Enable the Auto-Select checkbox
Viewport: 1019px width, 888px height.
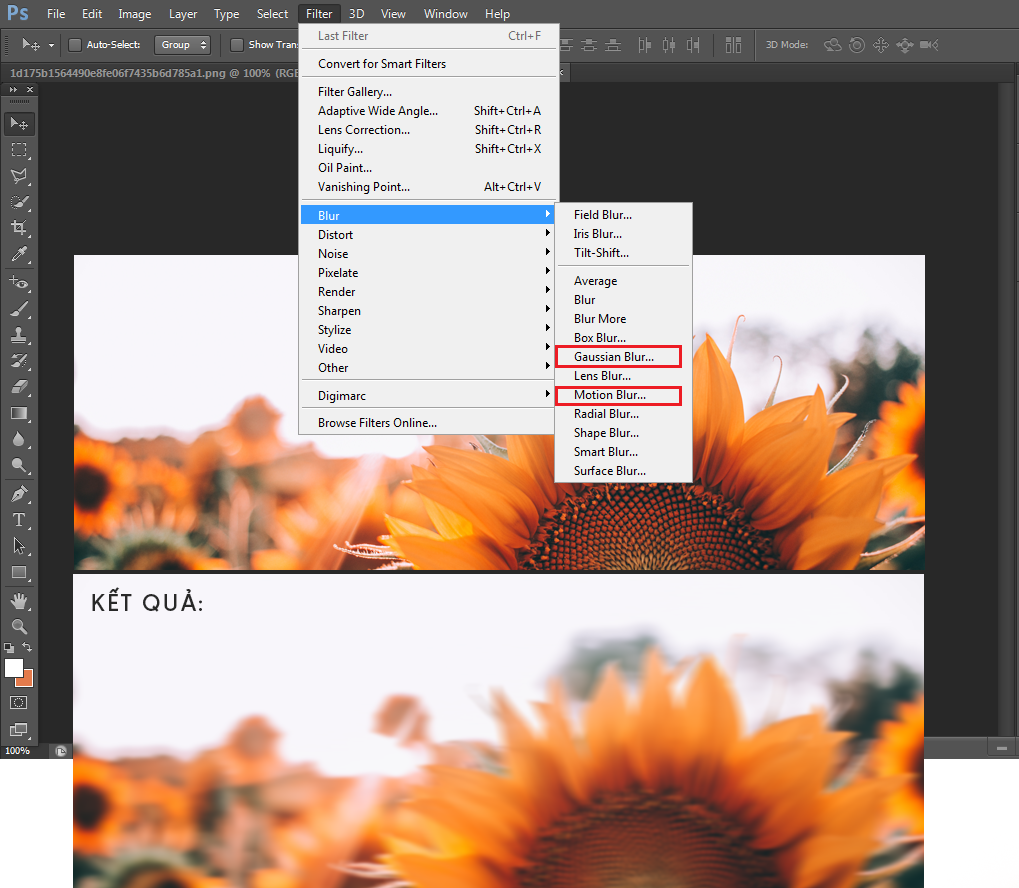pos(75,45)
